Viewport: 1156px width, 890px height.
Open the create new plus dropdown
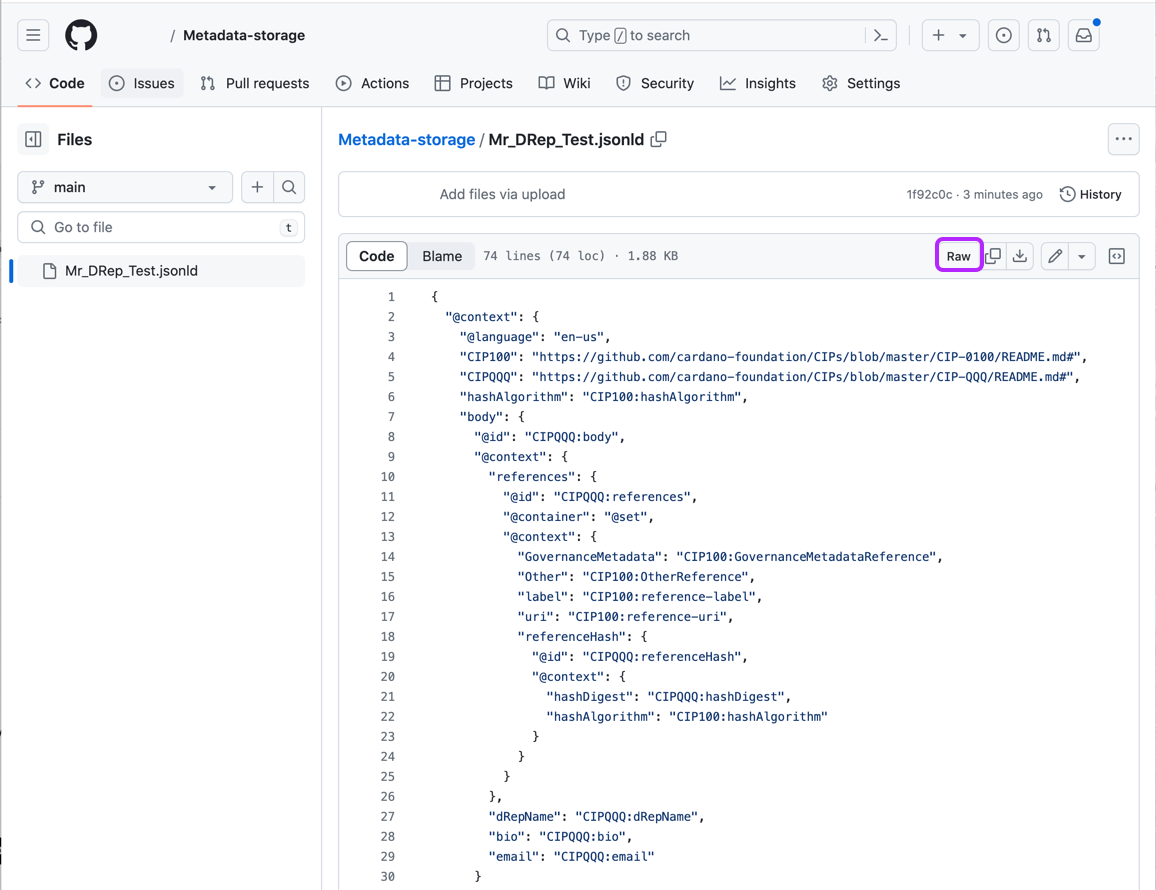[950, 35]
